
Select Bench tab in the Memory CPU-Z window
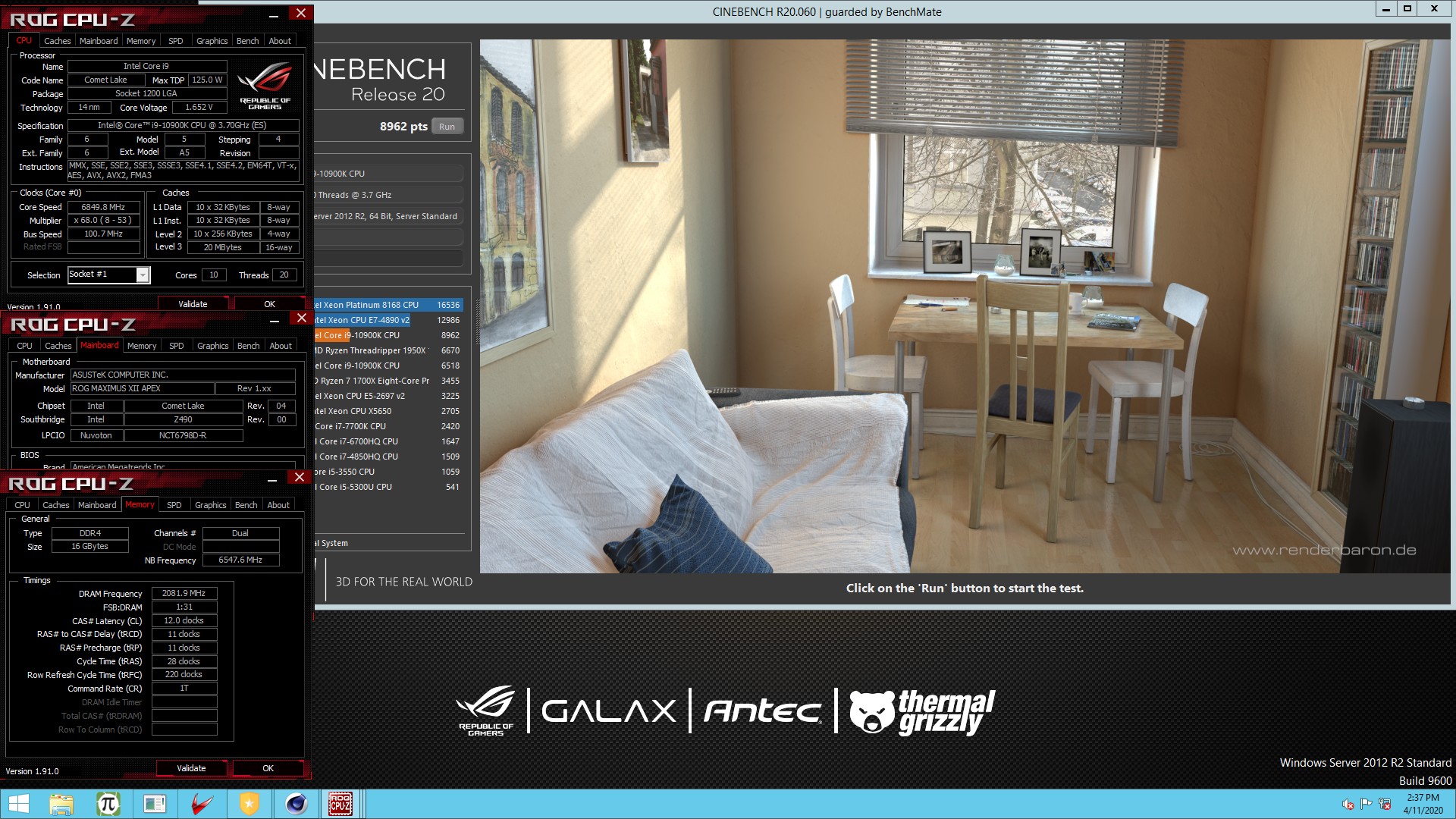(246, 505)
